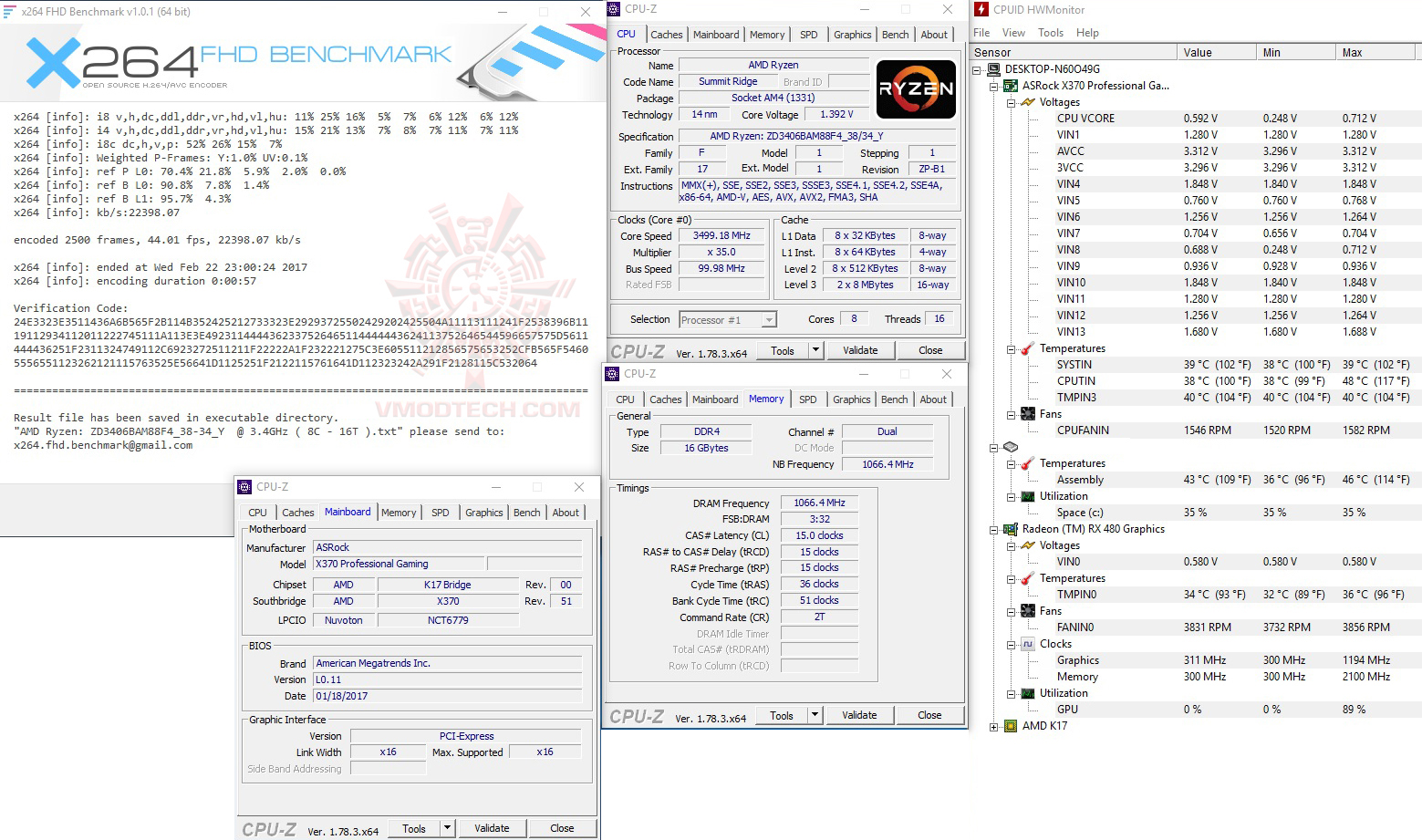
Task: Switch to the SPD tab in CPU-Z
Action: point(808,34)
